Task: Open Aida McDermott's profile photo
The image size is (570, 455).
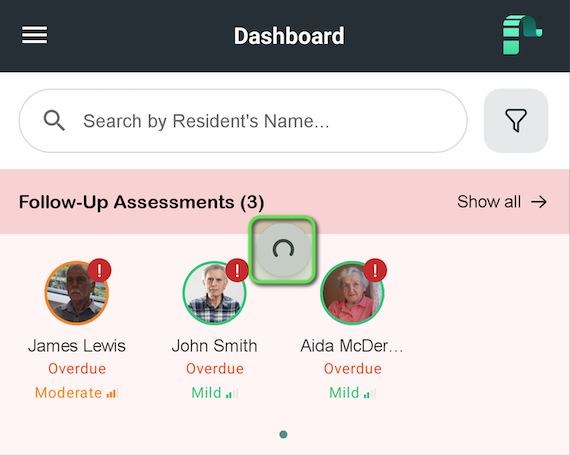Action: click(x=352, y=293)
